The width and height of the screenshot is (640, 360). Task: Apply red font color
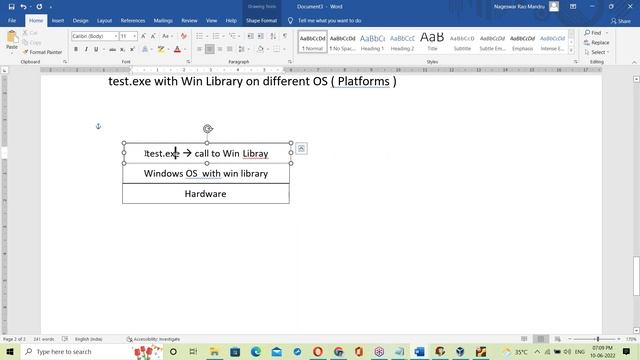[177, 49]
